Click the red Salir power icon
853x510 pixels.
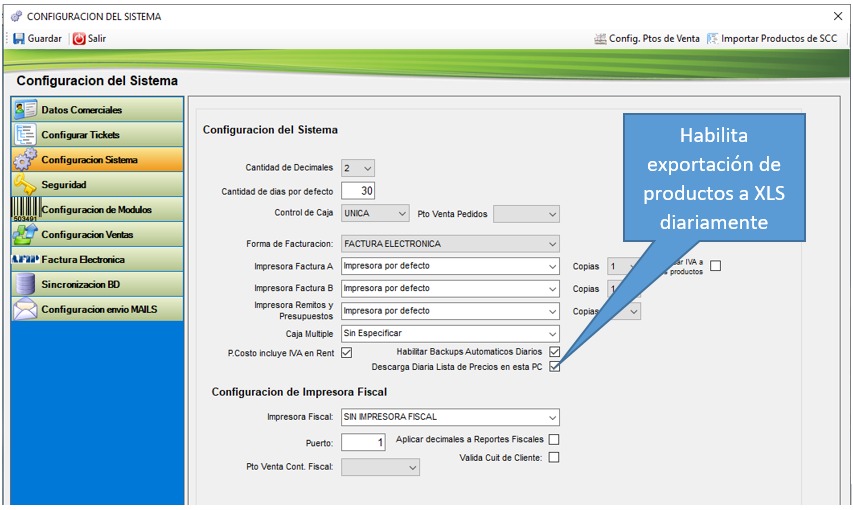click(x=79, y=38)
